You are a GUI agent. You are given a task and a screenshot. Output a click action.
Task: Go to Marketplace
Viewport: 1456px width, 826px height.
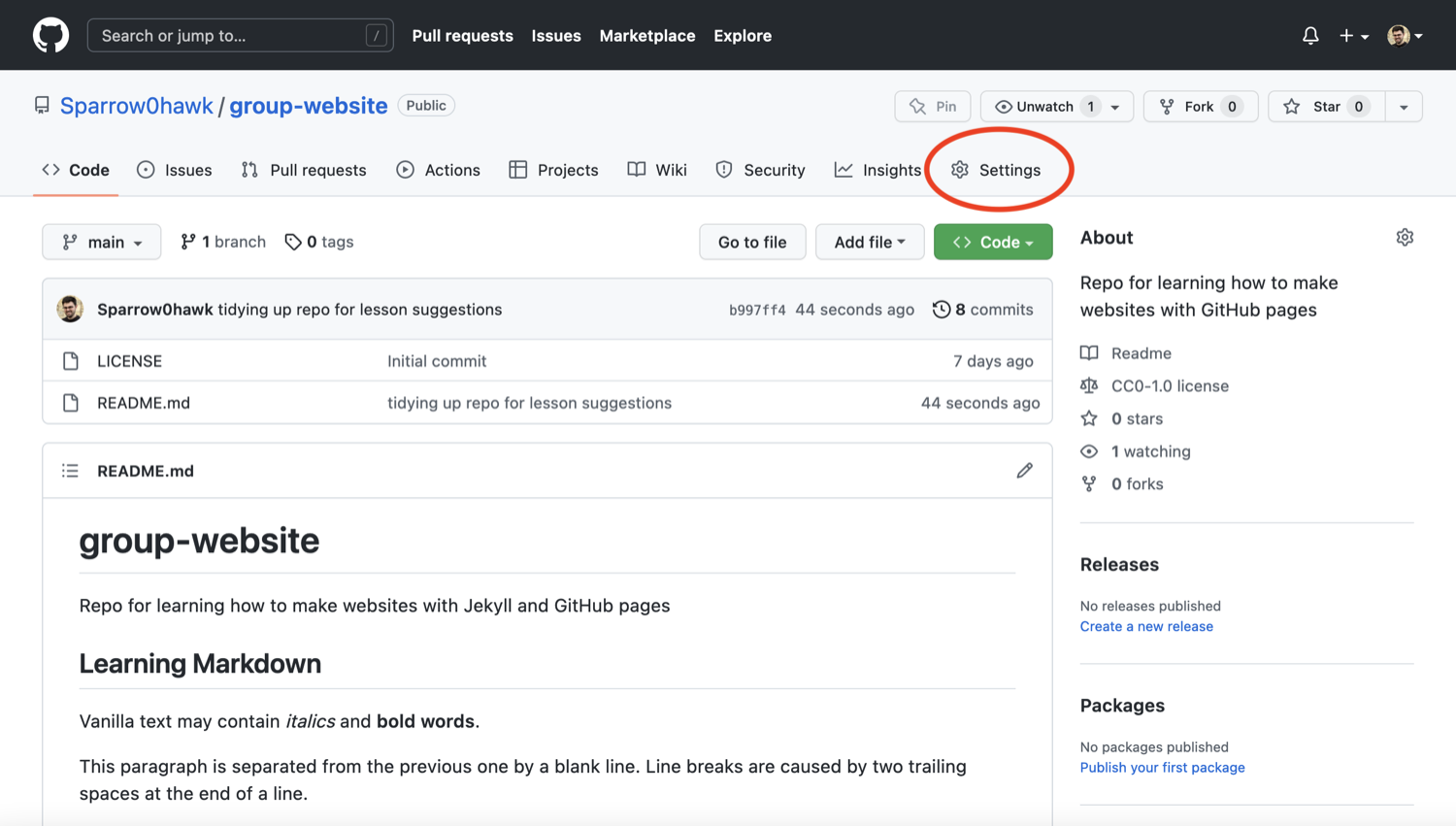tap(647, 36)
